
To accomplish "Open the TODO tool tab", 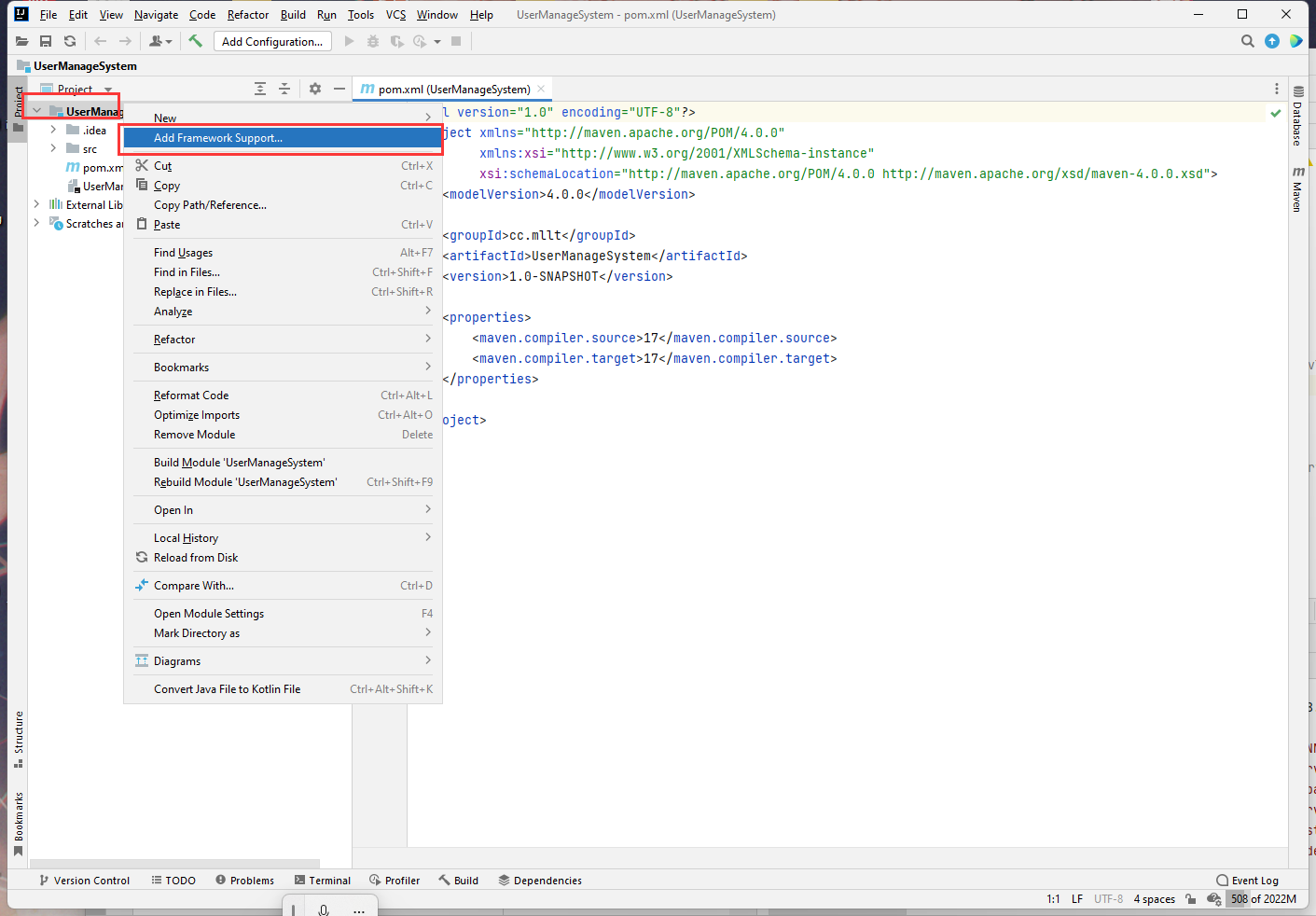I will [173, 881].
